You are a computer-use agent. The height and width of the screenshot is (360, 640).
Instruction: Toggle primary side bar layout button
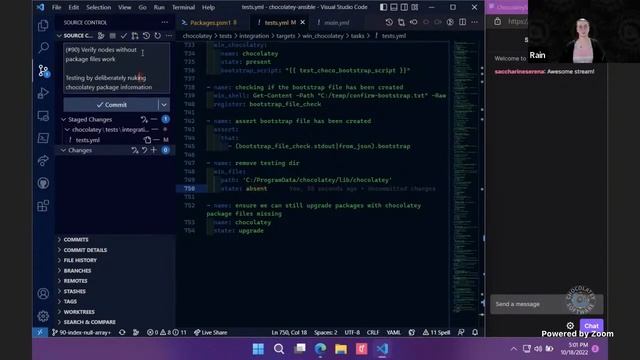pos(383,7)
